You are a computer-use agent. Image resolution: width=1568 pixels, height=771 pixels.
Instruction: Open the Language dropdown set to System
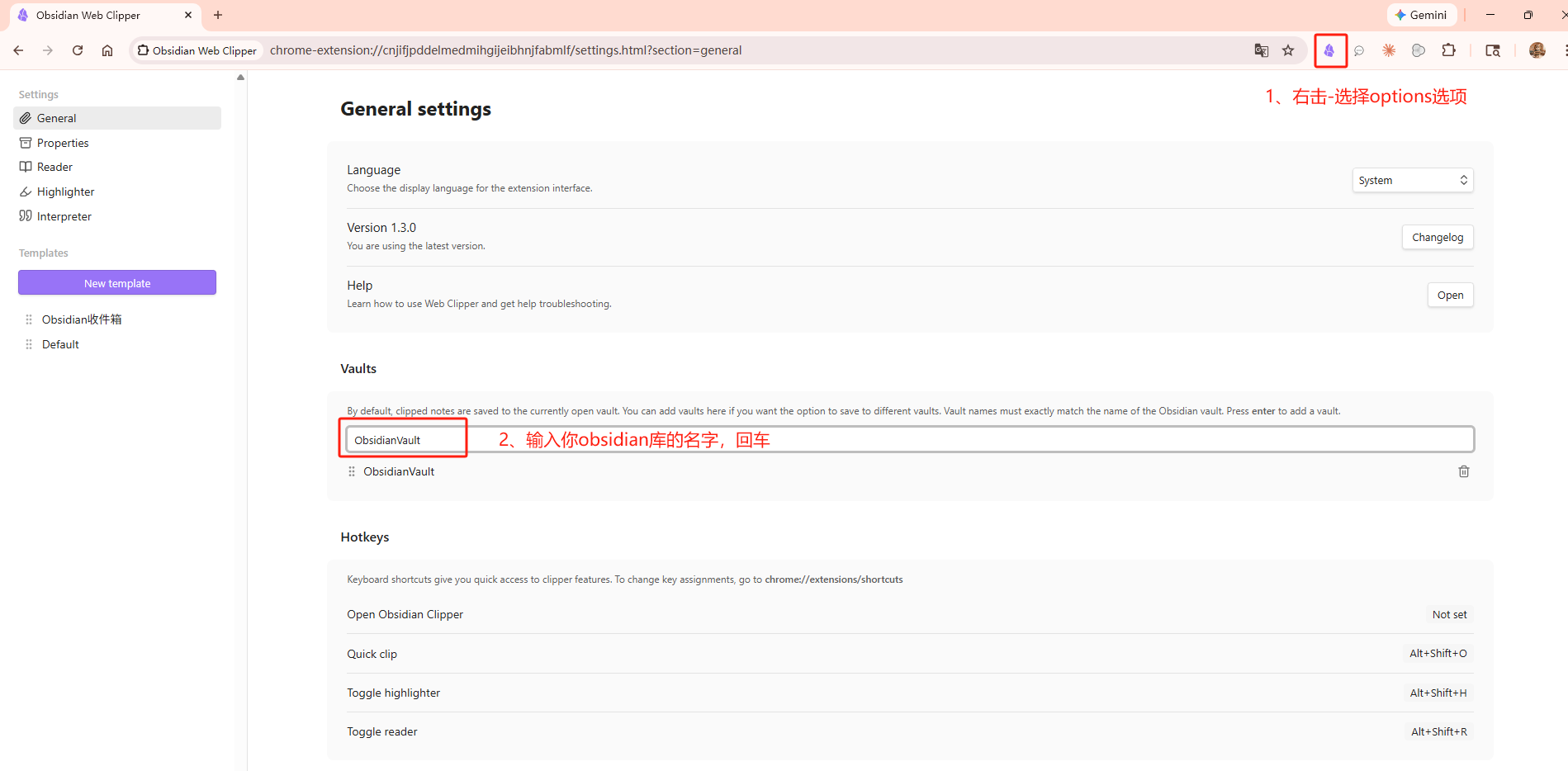pyautogui.click(x=1413, y=180)
